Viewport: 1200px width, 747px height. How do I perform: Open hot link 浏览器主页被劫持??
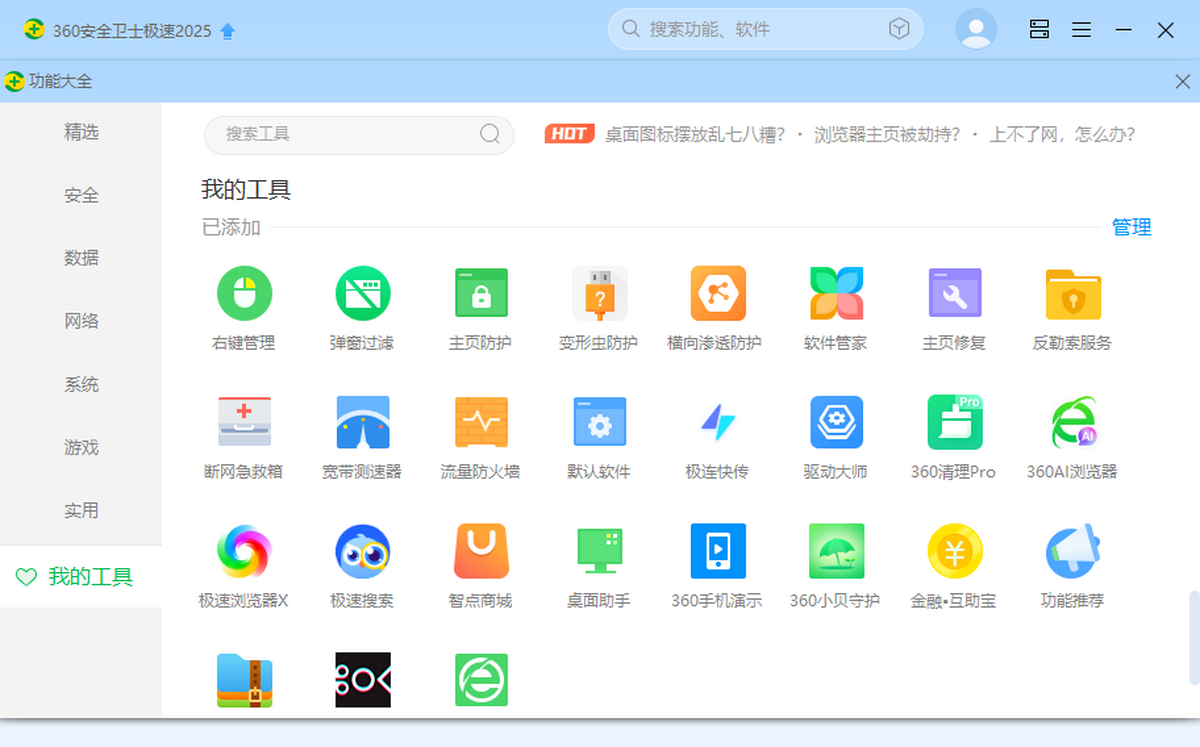(888, 134)
